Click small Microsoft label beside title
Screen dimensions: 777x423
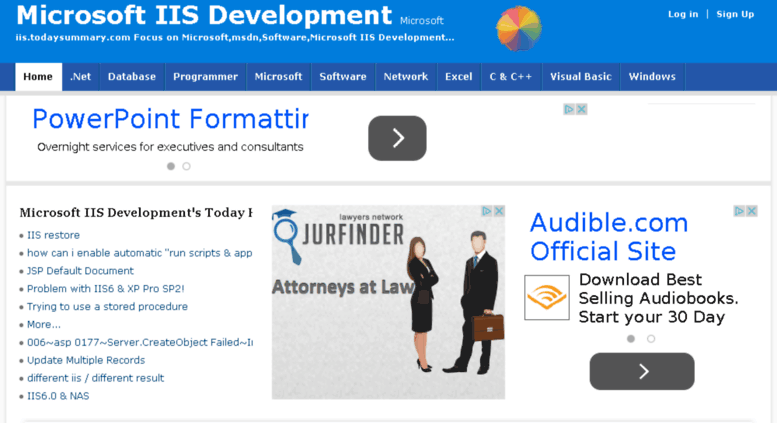[x=422, y=21]
